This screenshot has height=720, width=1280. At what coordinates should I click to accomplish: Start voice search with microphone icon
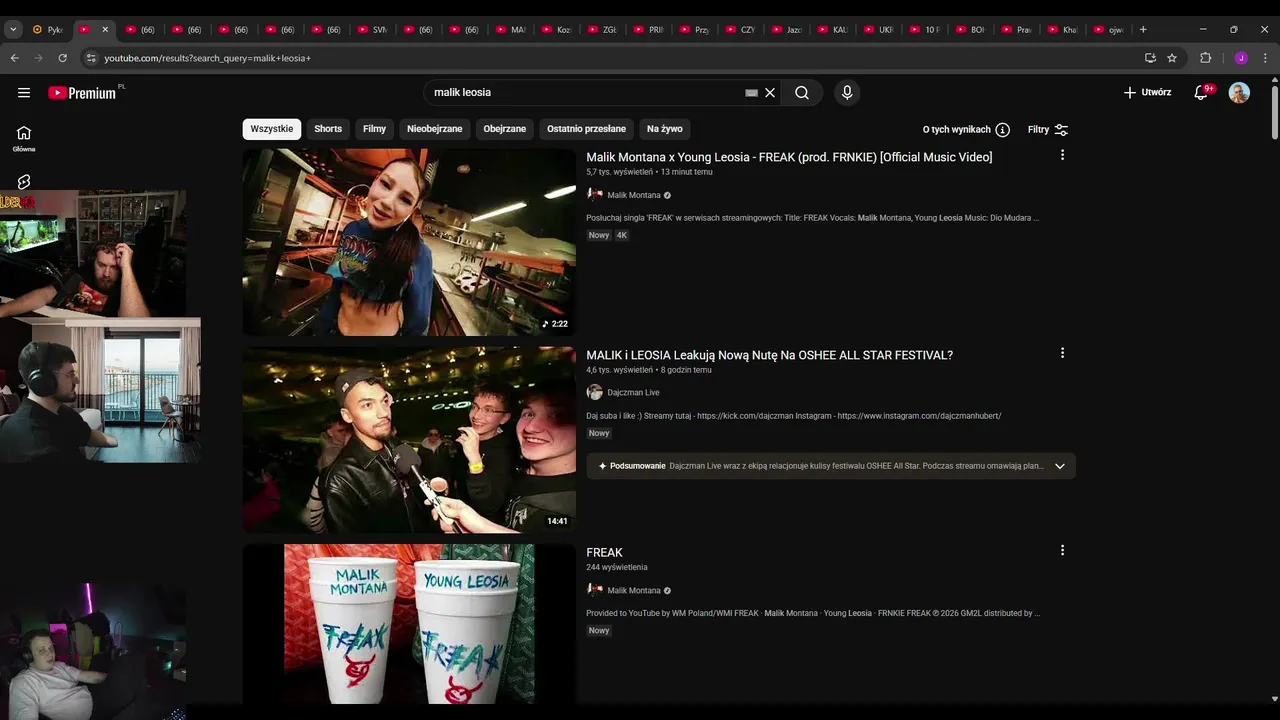tap(847, 92)
